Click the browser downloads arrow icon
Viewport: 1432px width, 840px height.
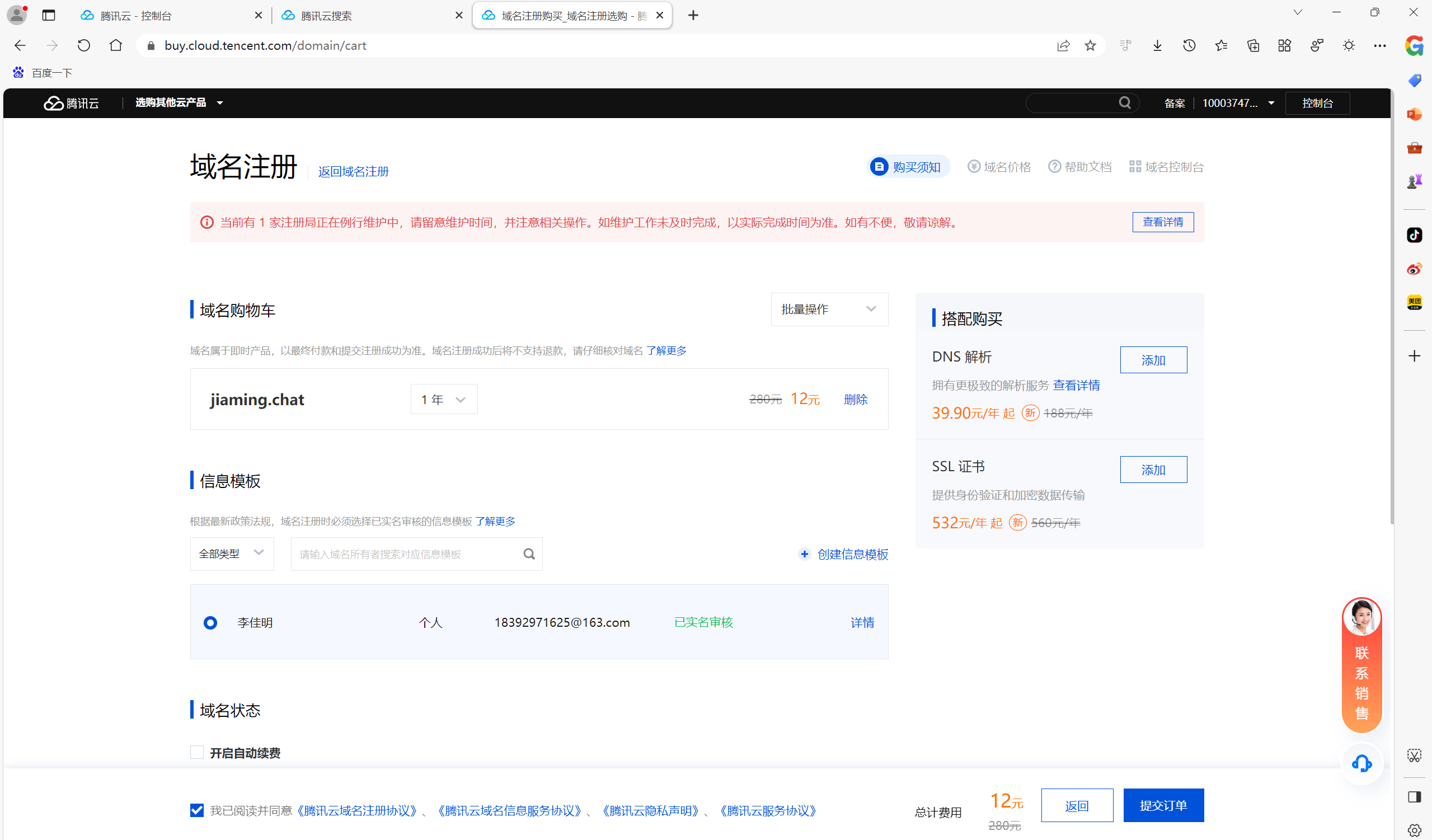tap(1157, 45)
